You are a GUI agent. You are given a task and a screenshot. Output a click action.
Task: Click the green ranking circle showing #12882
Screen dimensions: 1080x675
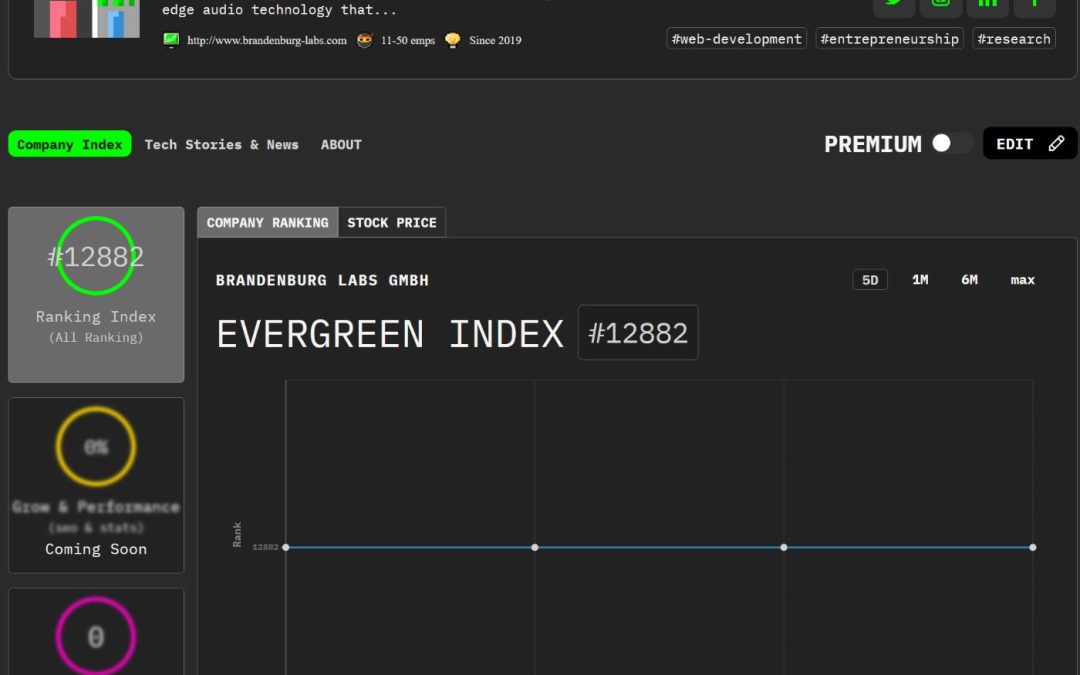(96, 256)
